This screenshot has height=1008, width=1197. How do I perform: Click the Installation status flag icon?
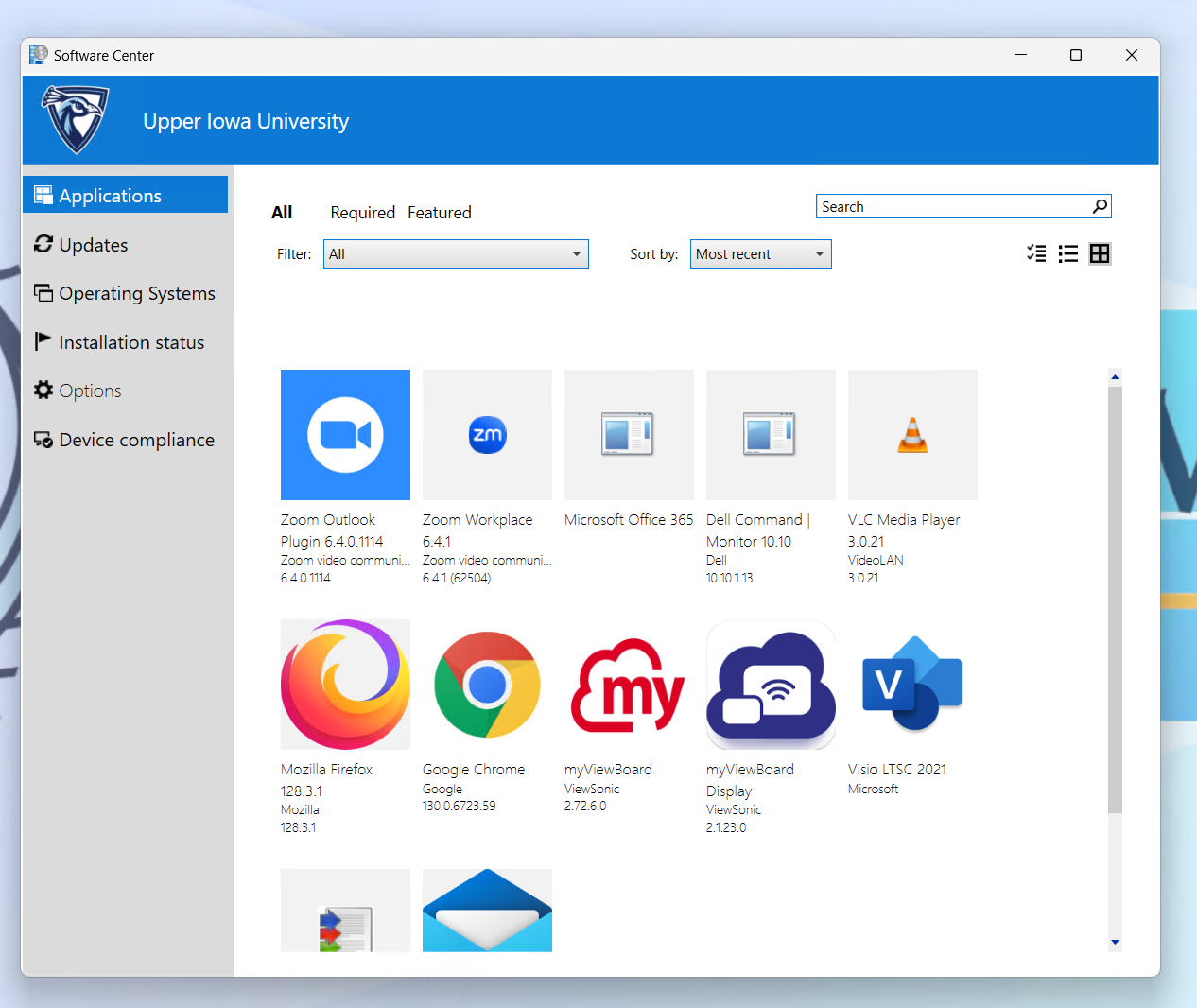click(43, 341)
